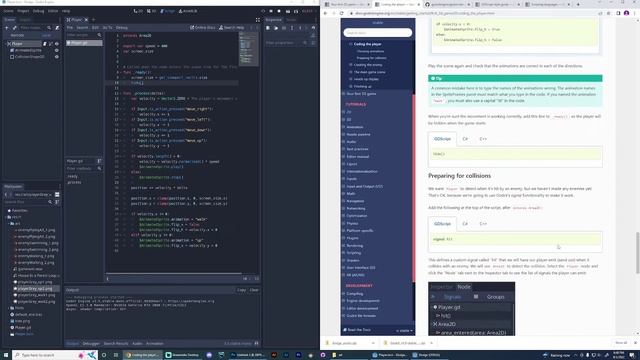Viewport: 640px width, 360px height.
Task: Select Player.gd in the script list
Action: pyautogui.click(x=84, y=43)
